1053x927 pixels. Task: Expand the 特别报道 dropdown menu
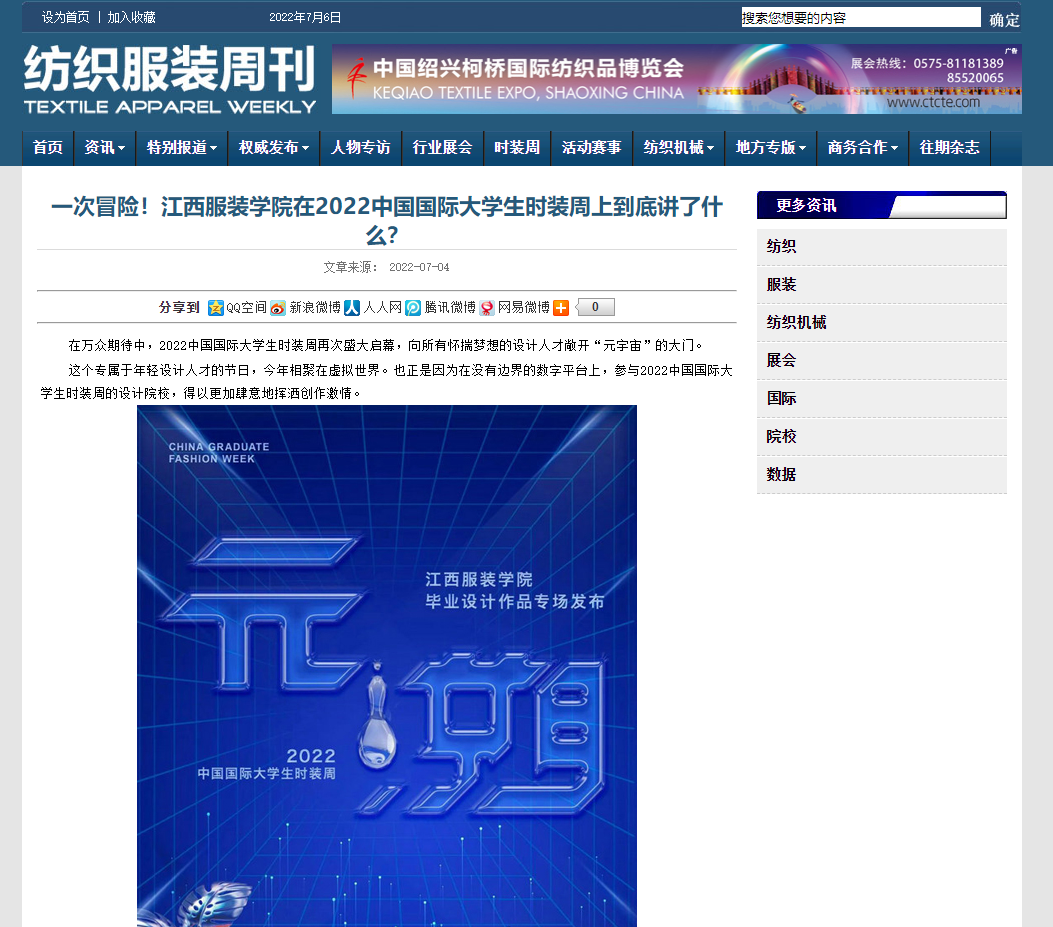tap(182, 148)
